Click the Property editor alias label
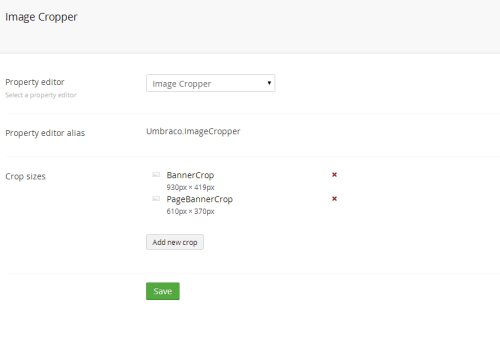The width and height of the screenshot is (500, 361). 45,133
